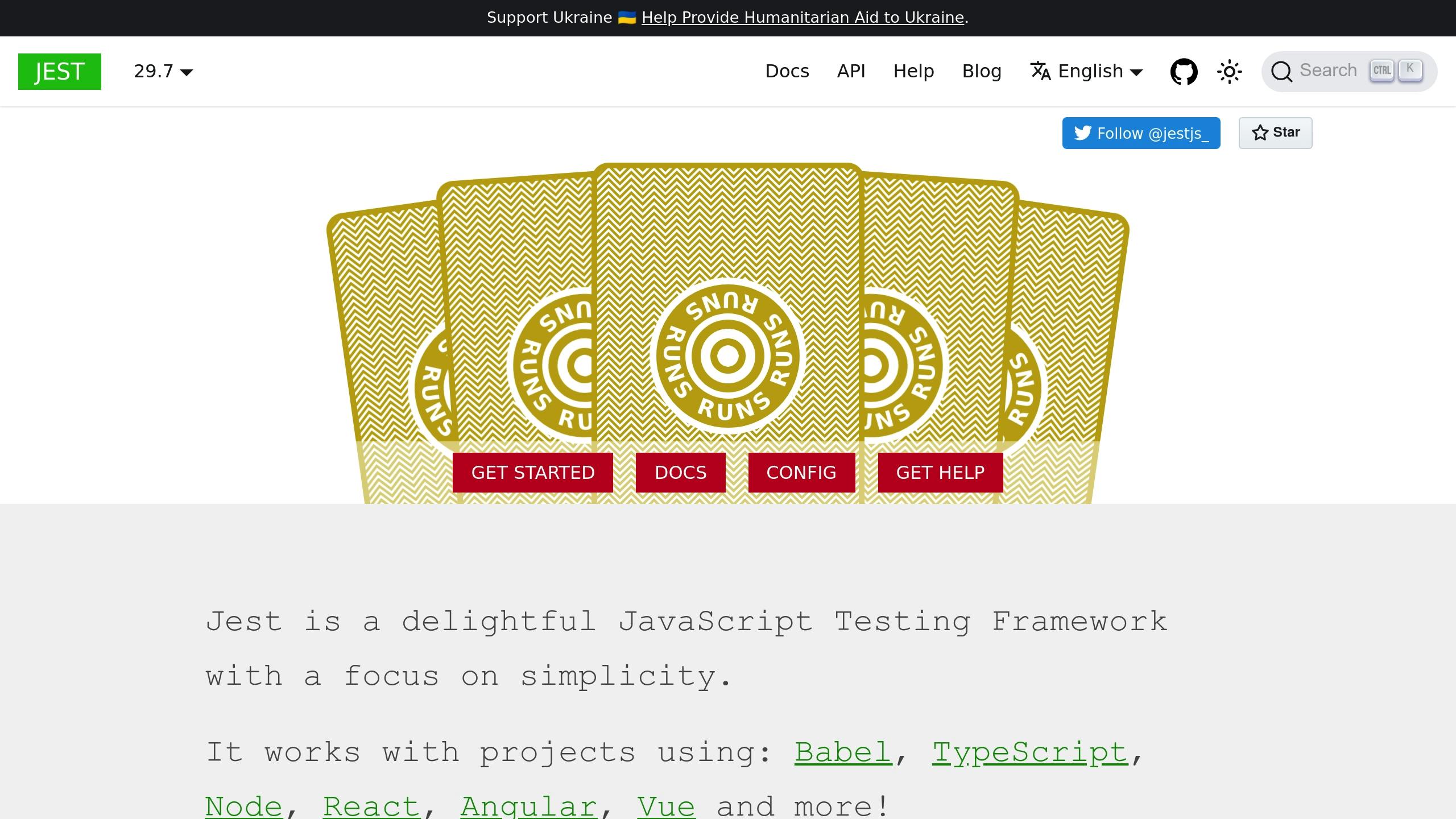Click the Follow @jestjs_ Twitter button
The height and width of the screenshot is (819, 1456).
click(x=1141, y=133)
